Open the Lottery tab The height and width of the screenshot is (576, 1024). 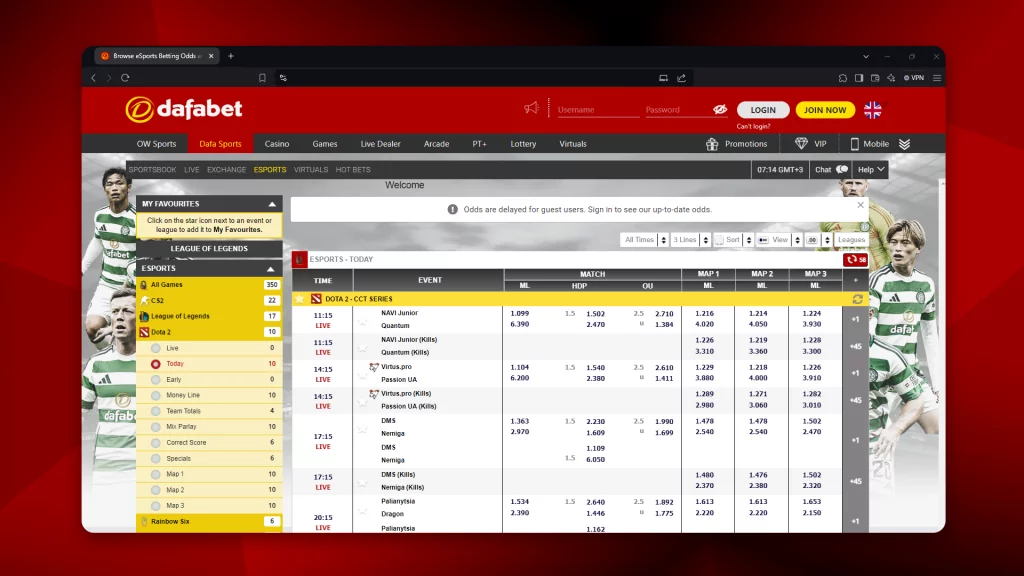(523, 144)
